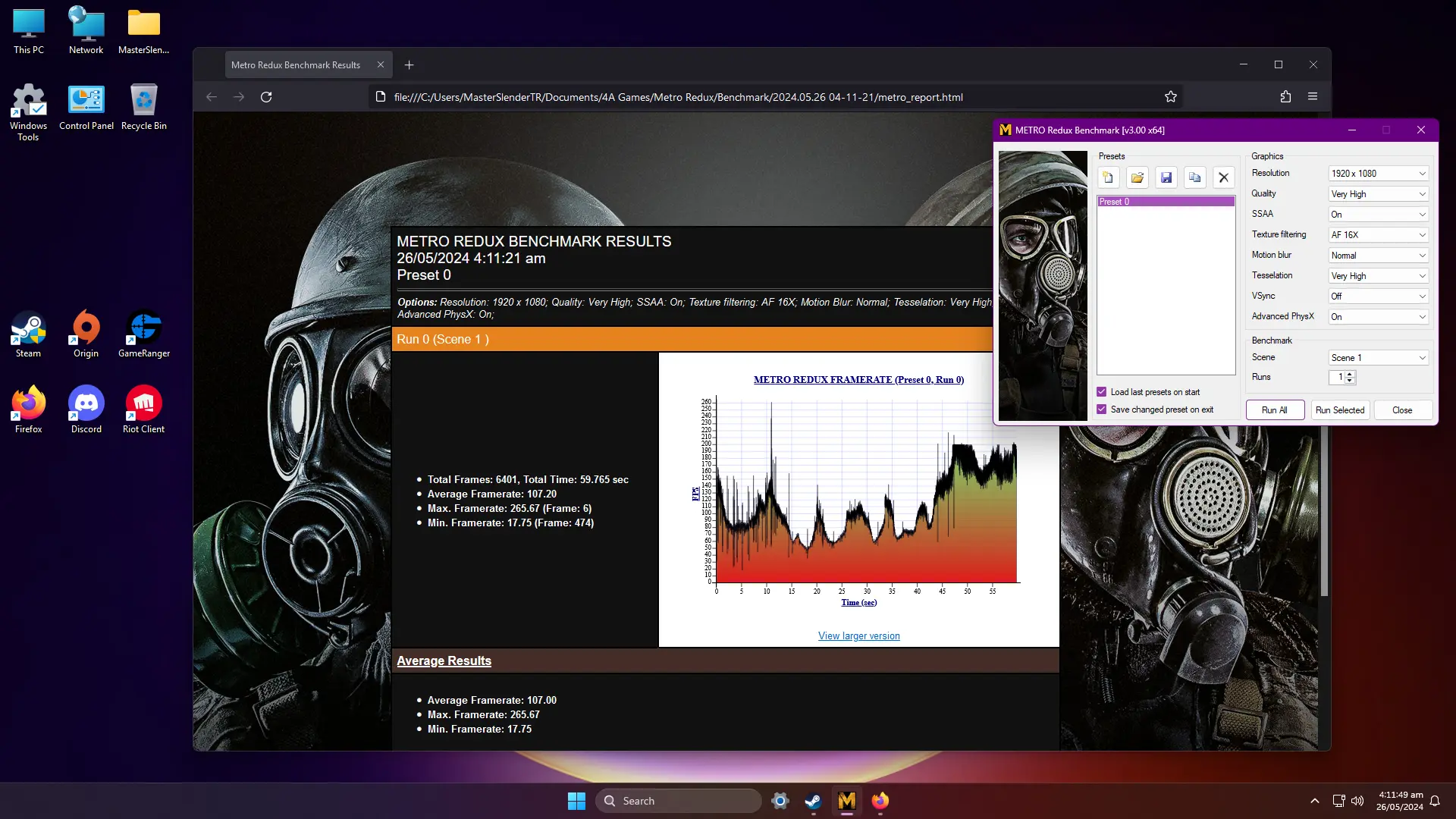Screen dimensions: 1456x819
Task: Select the GameRanger desktop icon
Action: [x=144, y=334]
